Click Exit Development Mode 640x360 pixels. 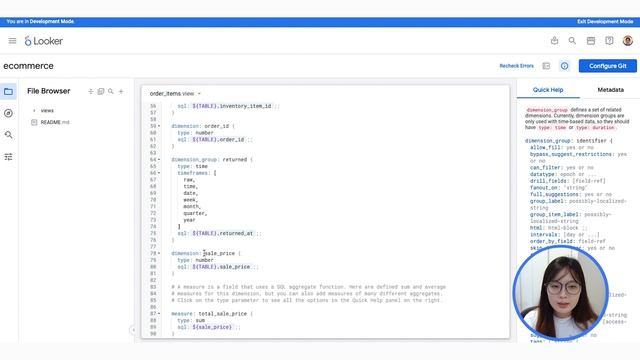point(605,22)
